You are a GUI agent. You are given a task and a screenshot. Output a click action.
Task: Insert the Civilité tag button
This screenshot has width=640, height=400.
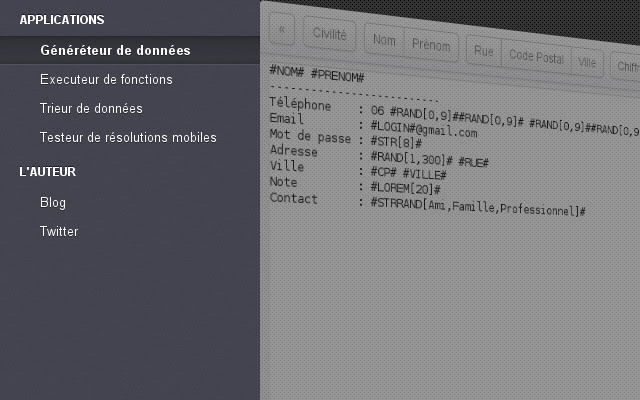(x=329, y=34)
